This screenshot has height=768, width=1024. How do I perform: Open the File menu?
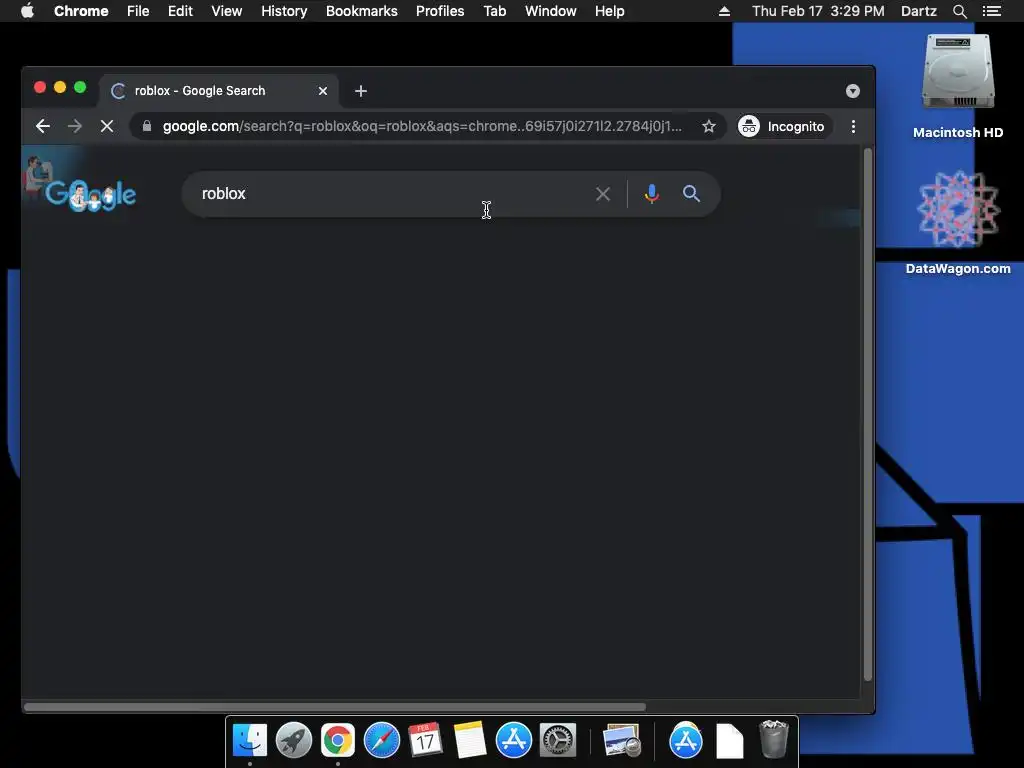click(138, 11)
